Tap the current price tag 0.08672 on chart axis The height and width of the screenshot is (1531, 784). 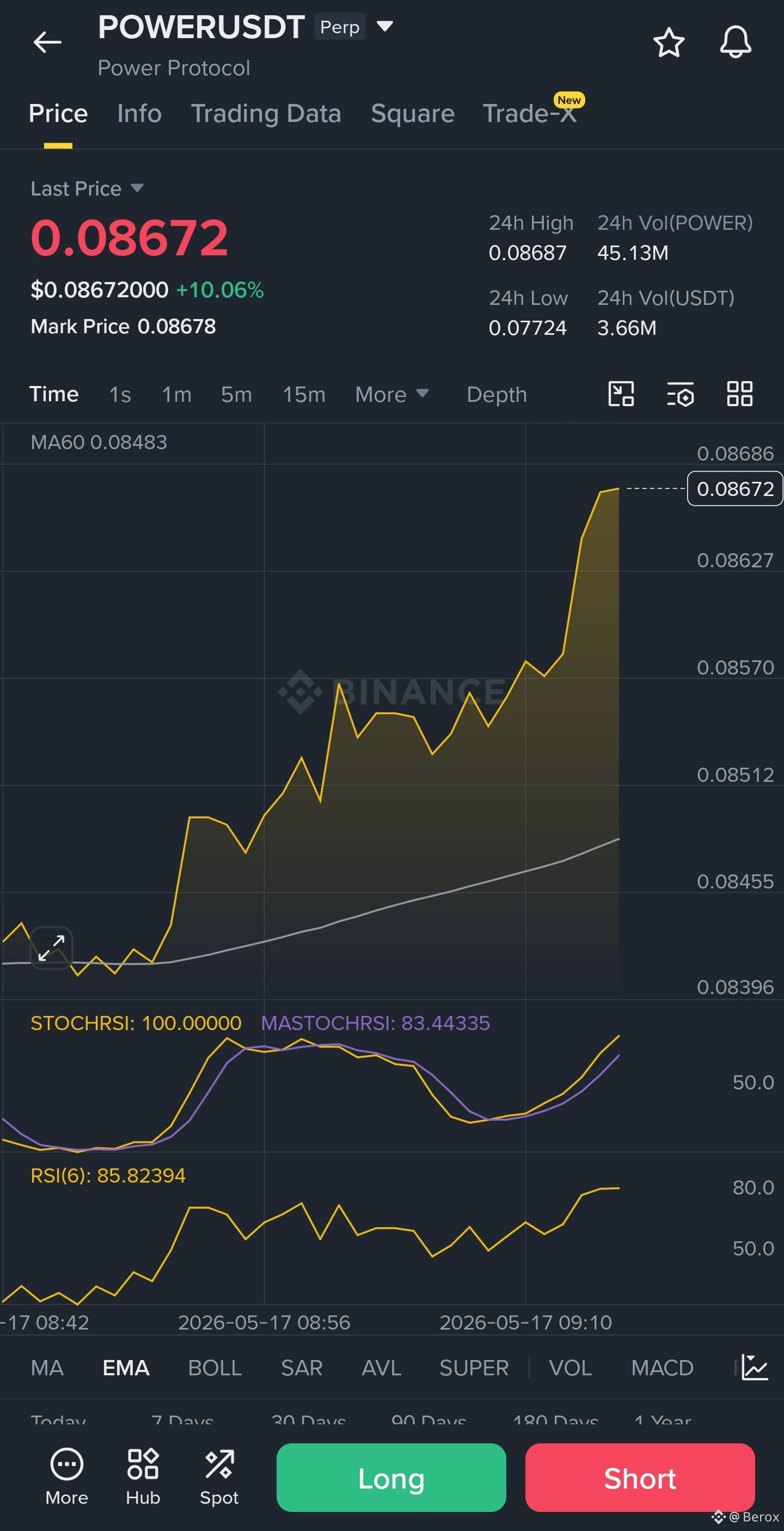(735, 488)
